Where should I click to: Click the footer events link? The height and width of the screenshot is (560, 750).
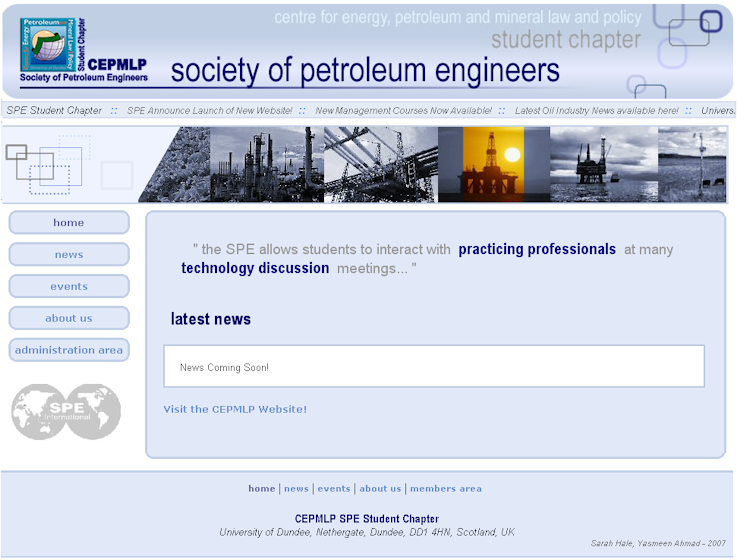(x=334, y=489)
